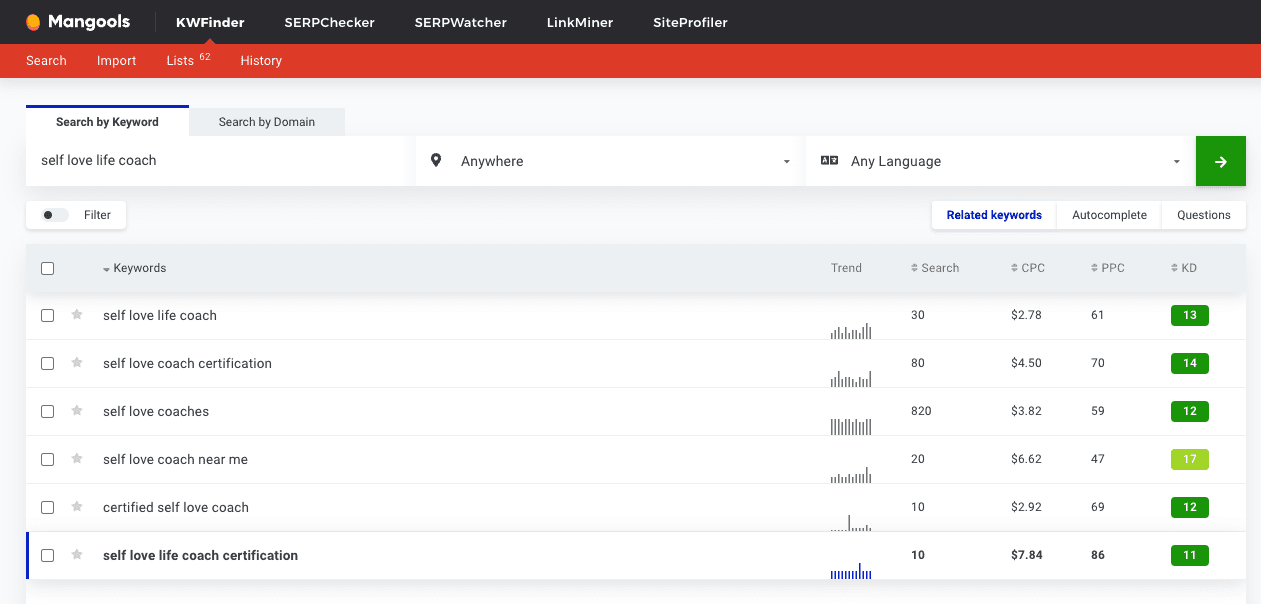The image size is (1261, 604).
Task: Click the Mangools logo
Action: coord(78,22)
